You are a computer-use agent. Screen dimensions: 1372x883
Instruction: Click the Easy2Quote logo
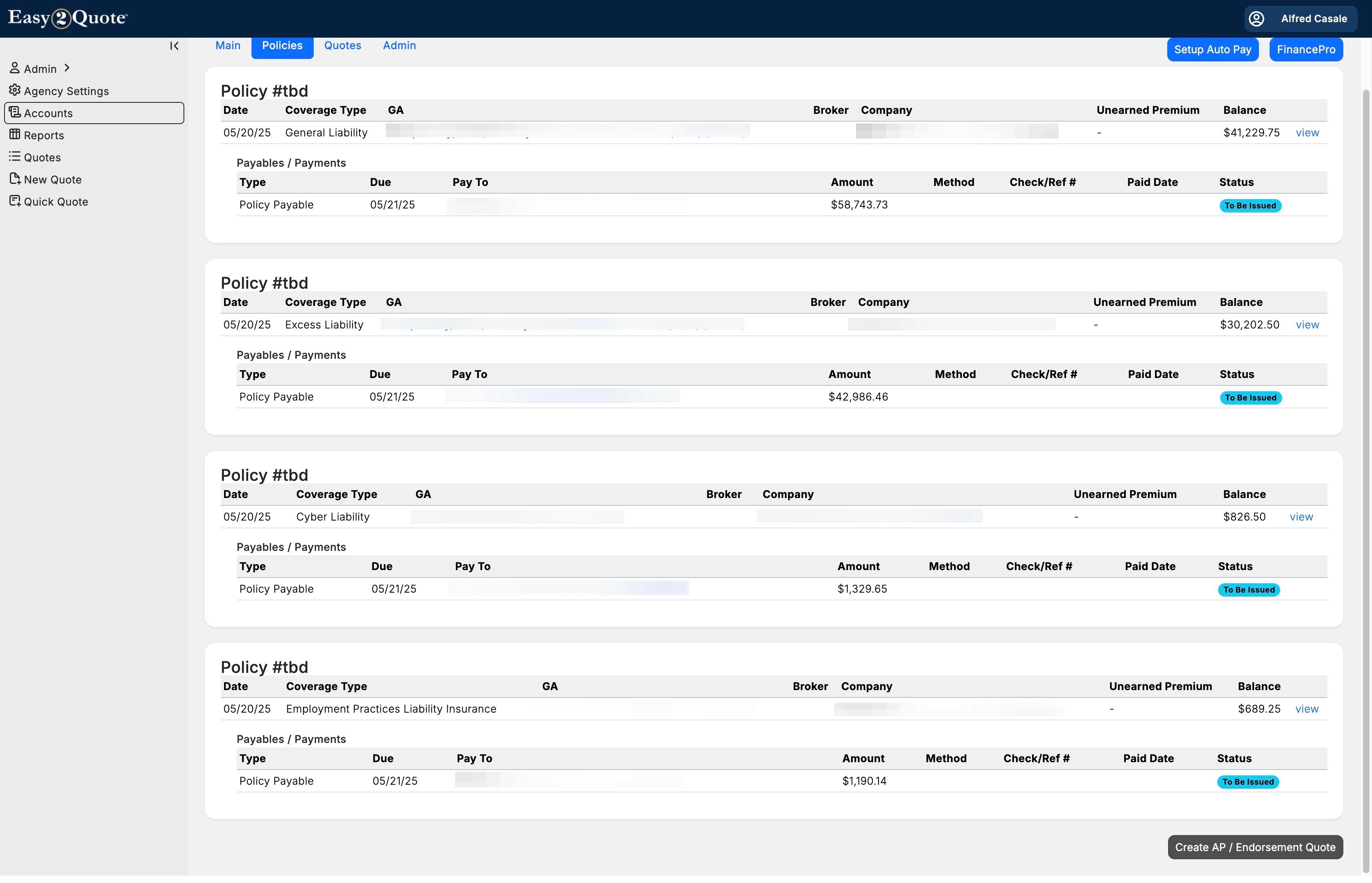point(68,18)
